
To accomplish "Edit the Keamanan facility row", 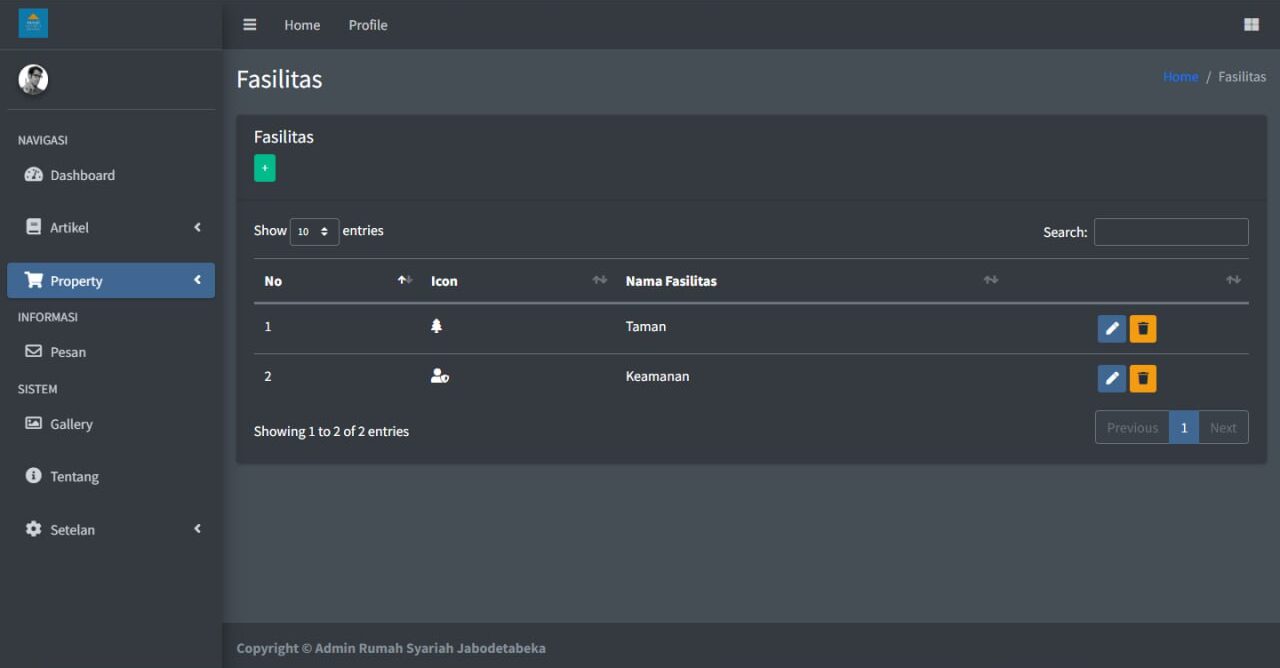I will [x=1111, y=378].
